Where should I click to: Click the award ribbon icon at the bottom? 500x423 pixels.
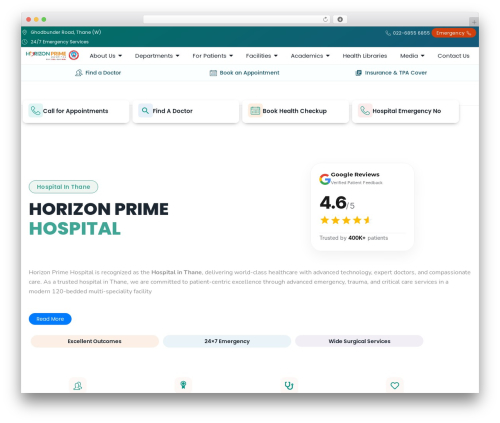(x=183, y=385)
